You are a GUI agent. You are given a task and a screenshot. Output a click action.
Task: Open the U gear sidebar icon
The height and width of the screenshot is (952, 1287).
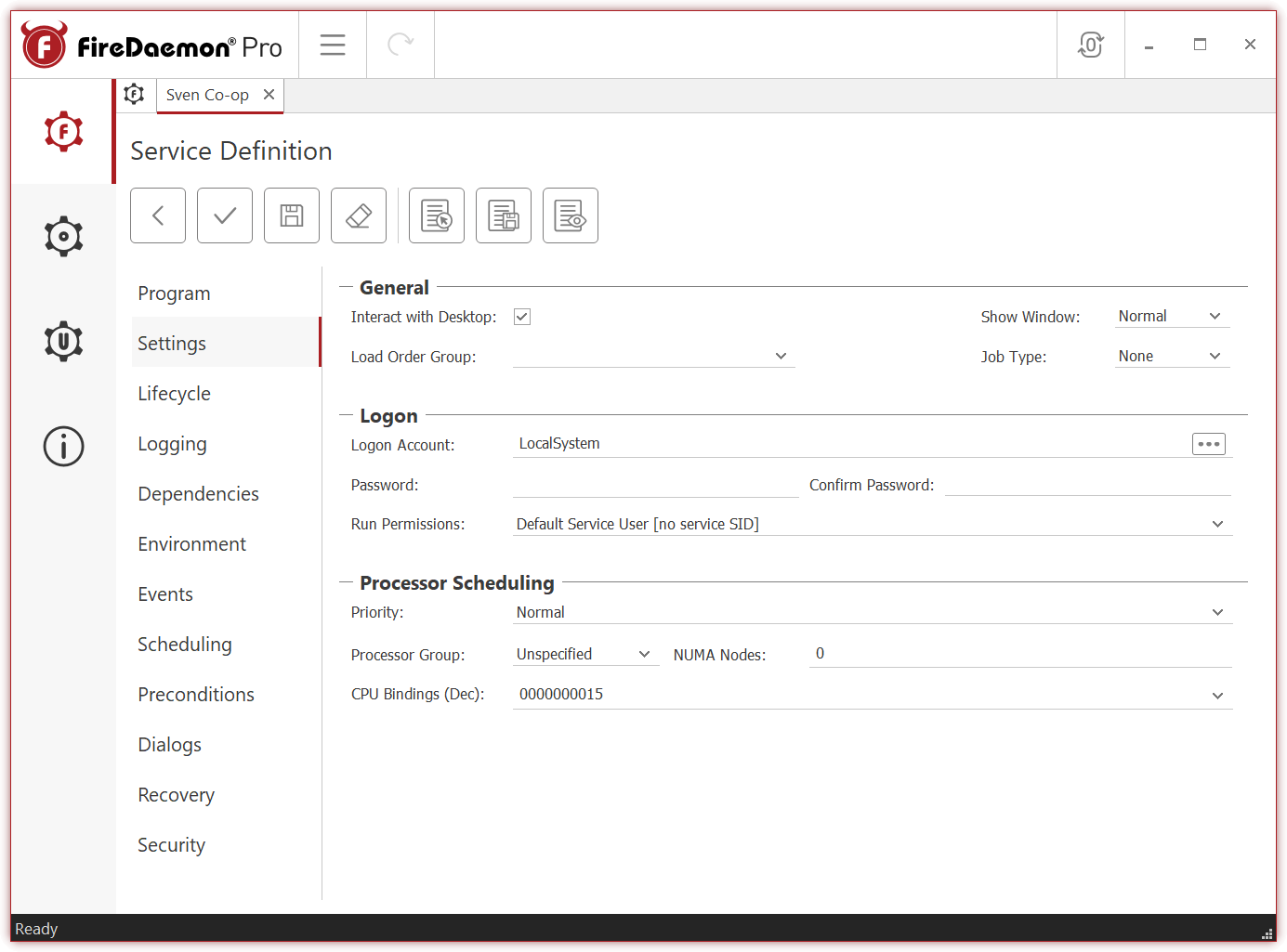63,341
